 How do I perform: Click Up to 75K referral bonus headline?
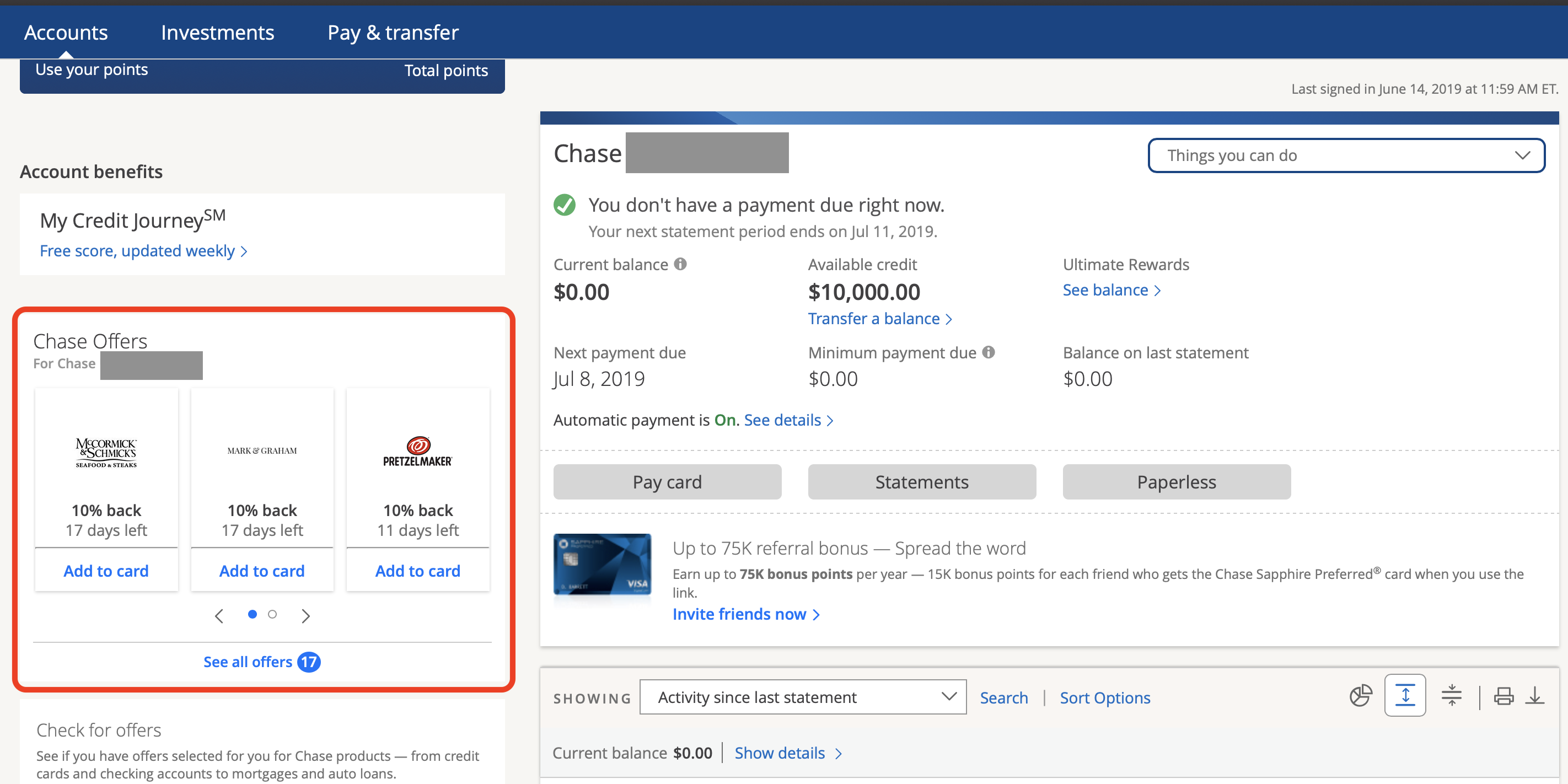coord(849,548)
